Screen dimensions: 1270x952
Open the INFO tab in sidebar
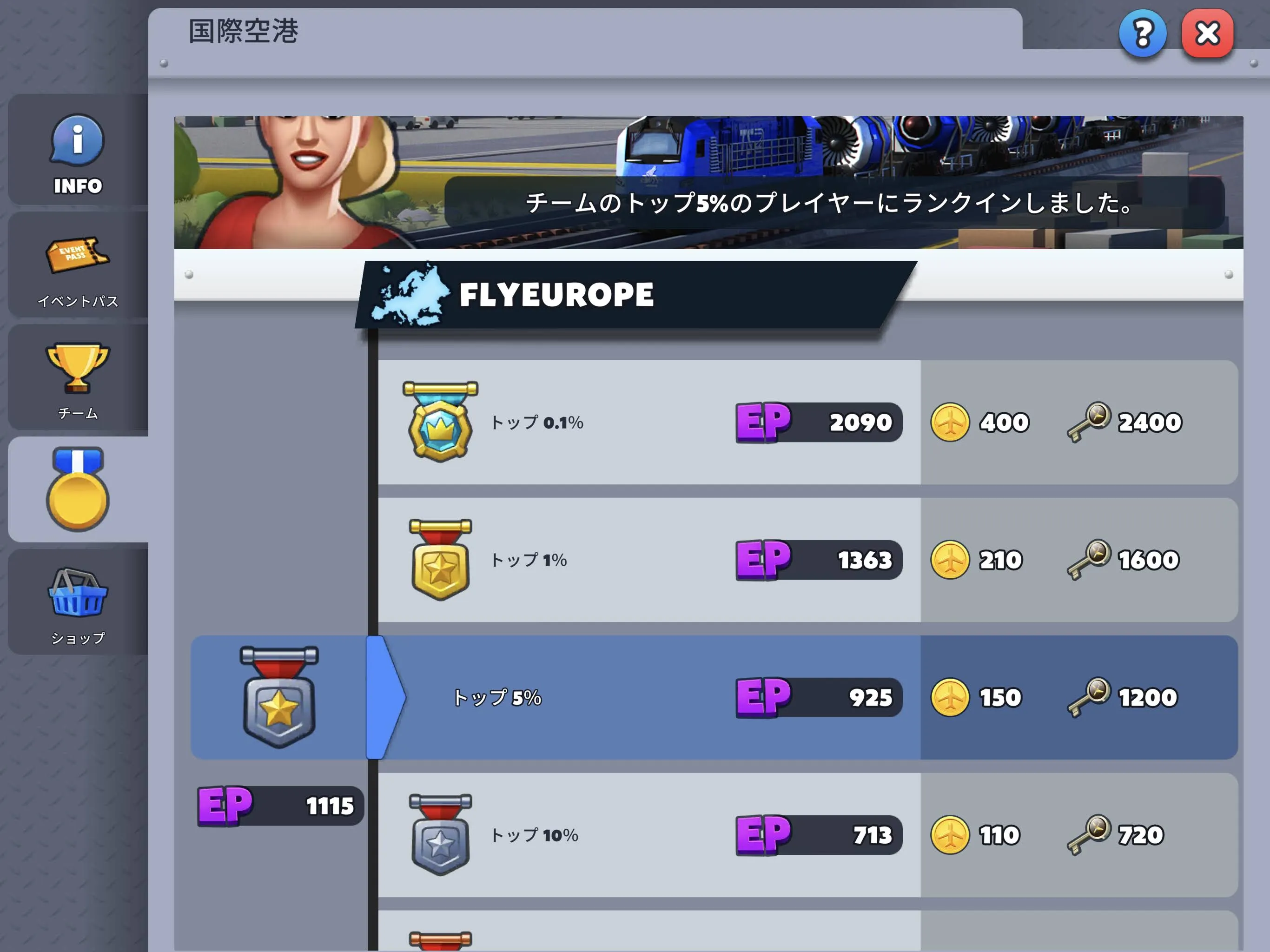78,151
